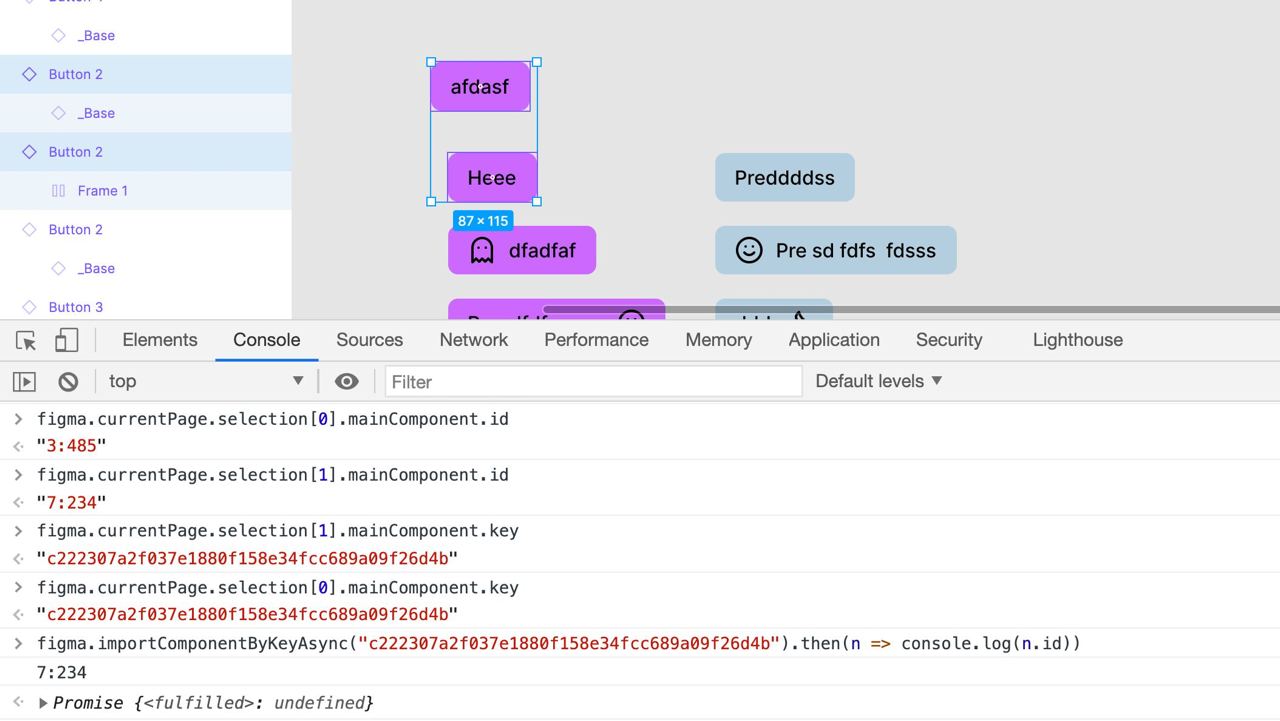Screen dimensions: 1280x721
Task: Select the Frame 1 layer
Action: (103, 191)
